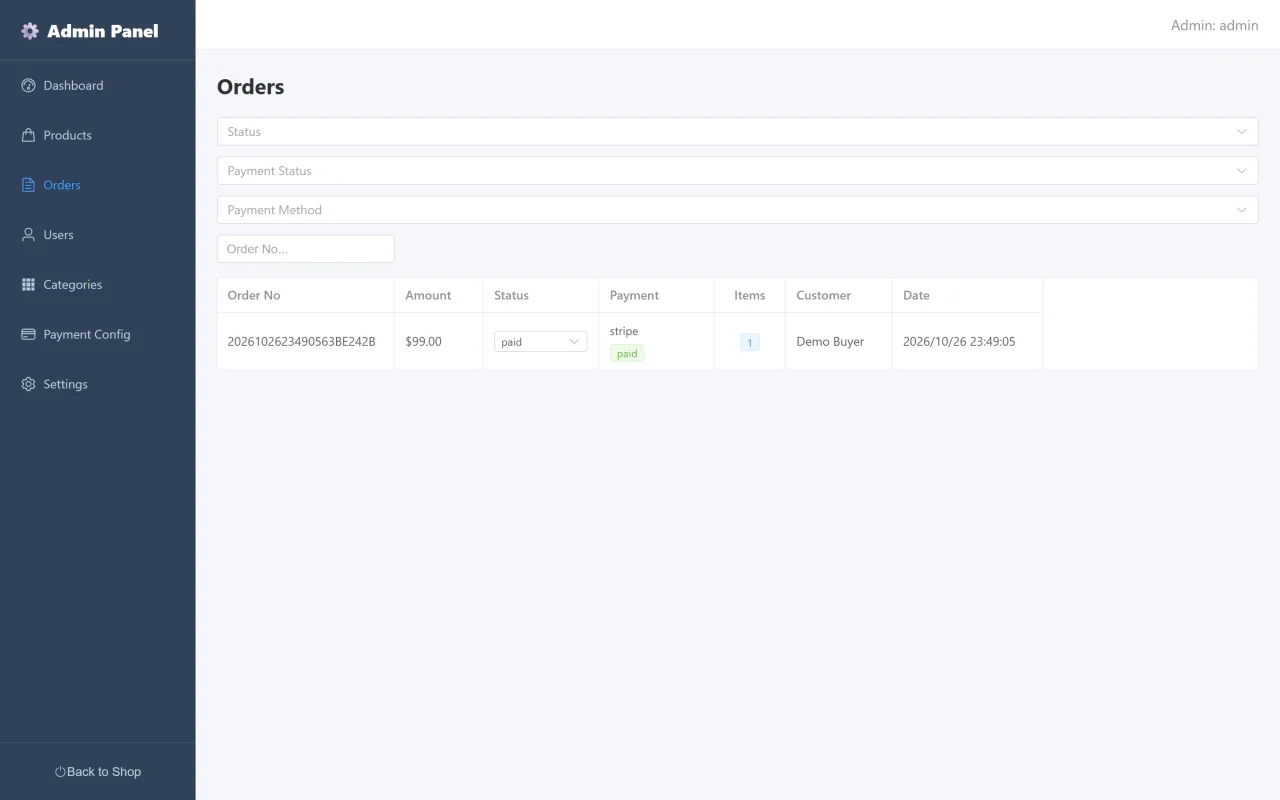
Task: Click the Categories grid icon
Action: coord(28,285)
